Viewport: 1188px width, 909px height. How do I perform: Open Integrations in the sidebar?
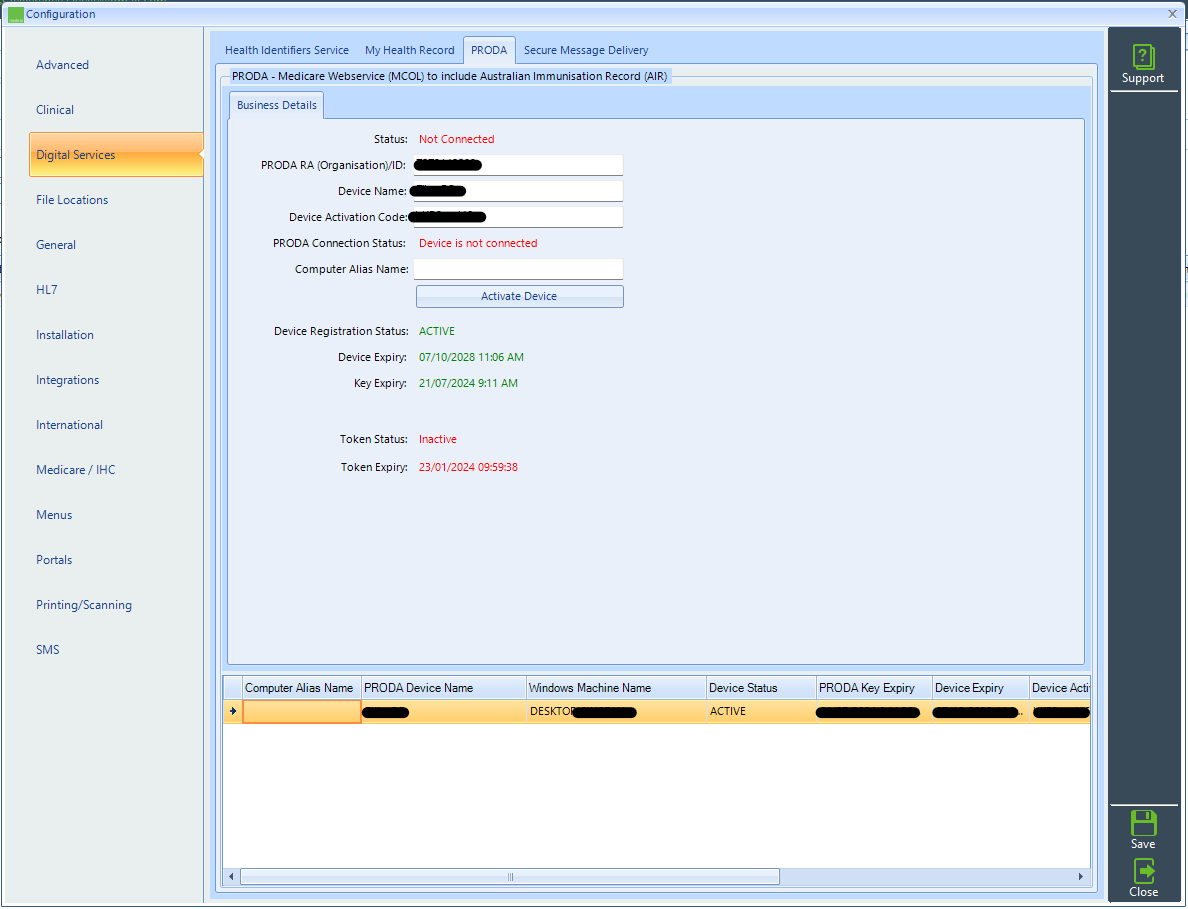click(x=67, y=380)
